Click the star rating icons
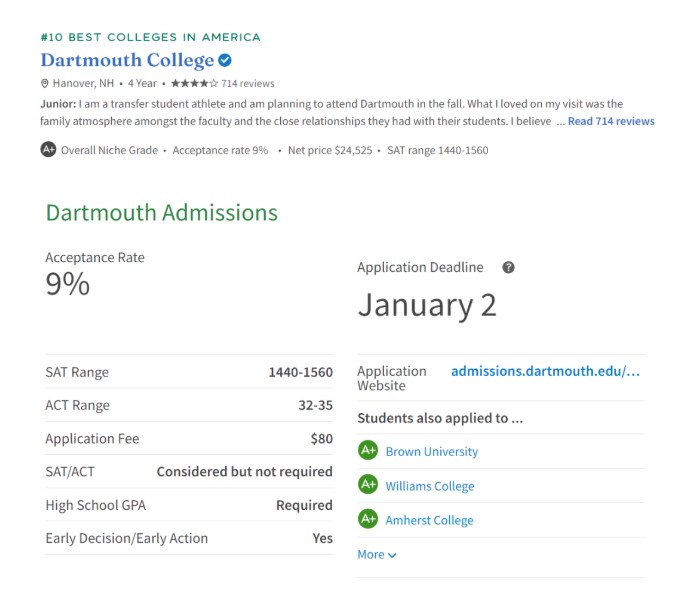The width and height of the screenshot is (689, 596). tap(194, 83)
